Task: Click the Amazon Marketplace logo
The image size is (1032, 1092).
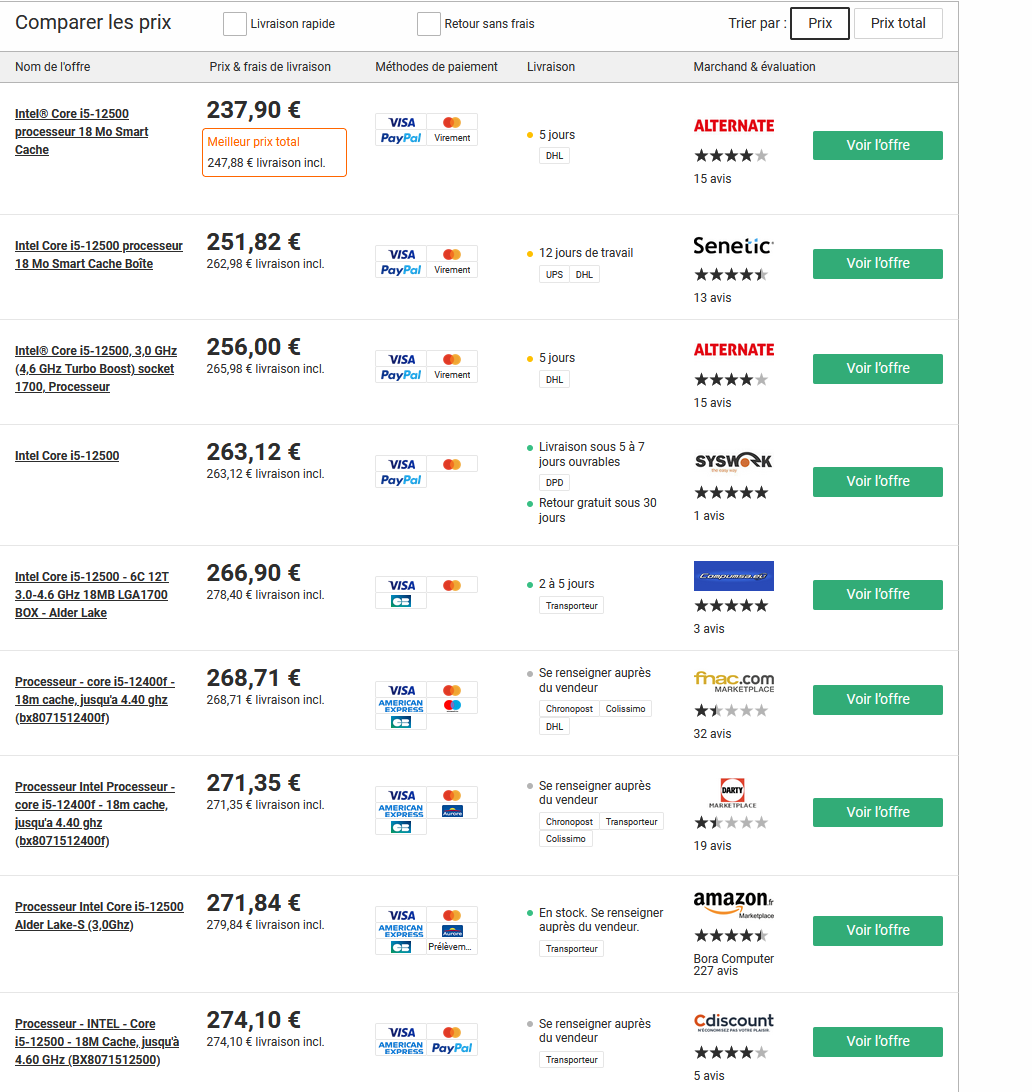Action: pyautogui.click(x=733, y=904)
